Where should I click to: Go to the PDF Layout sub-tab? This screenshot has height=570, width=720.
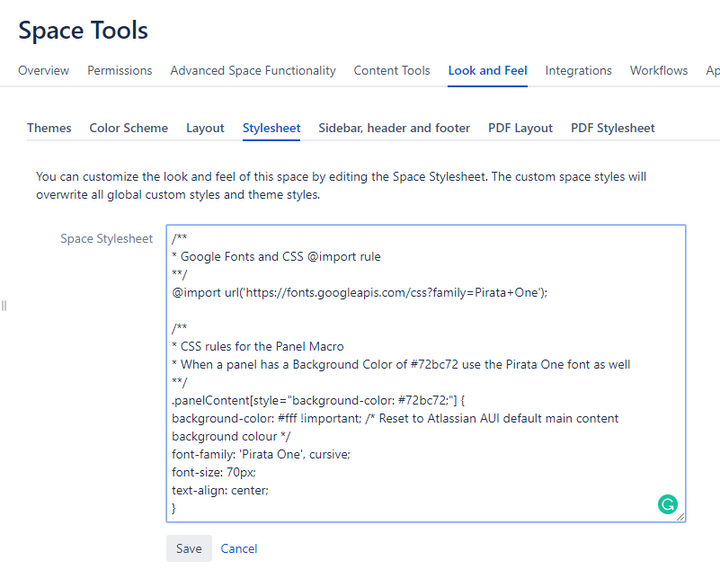click(x=520, y=128)
